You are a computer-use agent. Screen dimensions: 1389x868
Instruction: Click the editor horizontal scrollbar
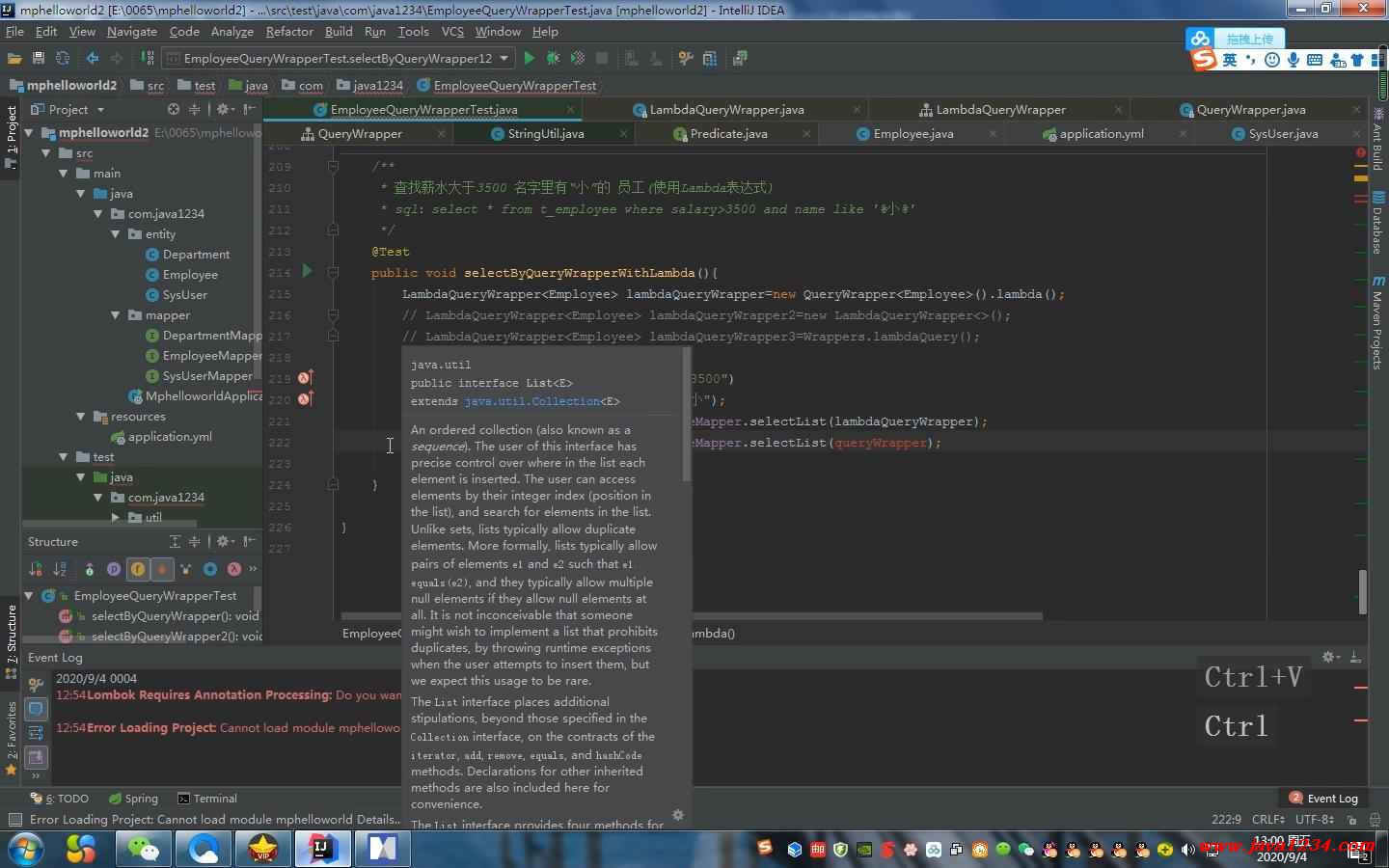click(692, 615)
